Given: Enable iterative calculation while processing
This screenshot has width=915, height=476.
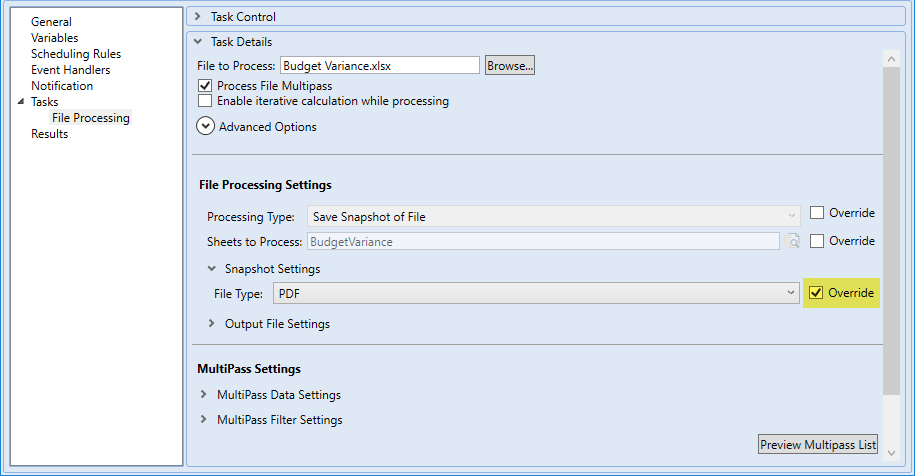Looking at the screenshot, I should point(205,101).
